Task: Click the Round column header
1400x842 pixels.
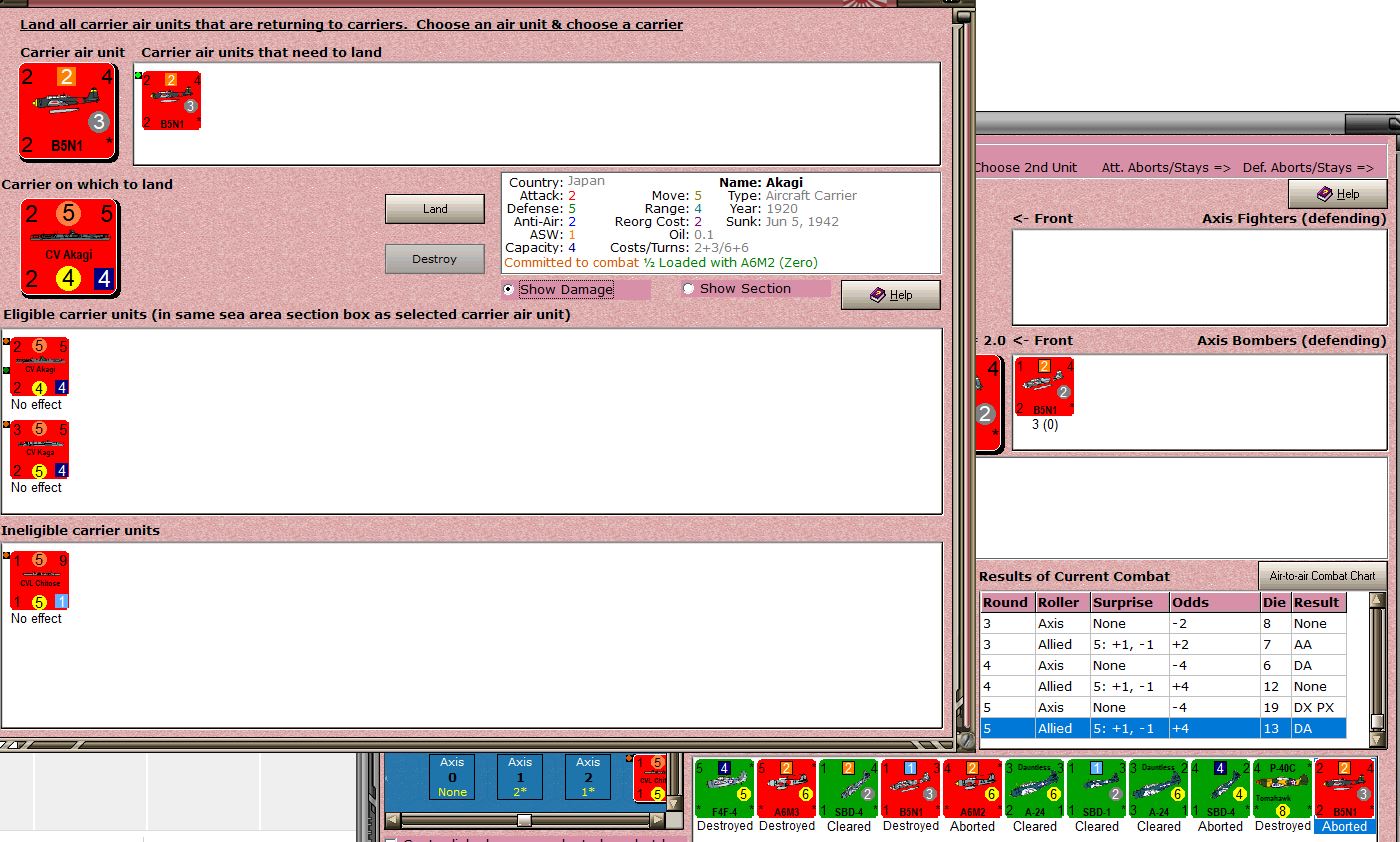Action: tap(1007, 602)
